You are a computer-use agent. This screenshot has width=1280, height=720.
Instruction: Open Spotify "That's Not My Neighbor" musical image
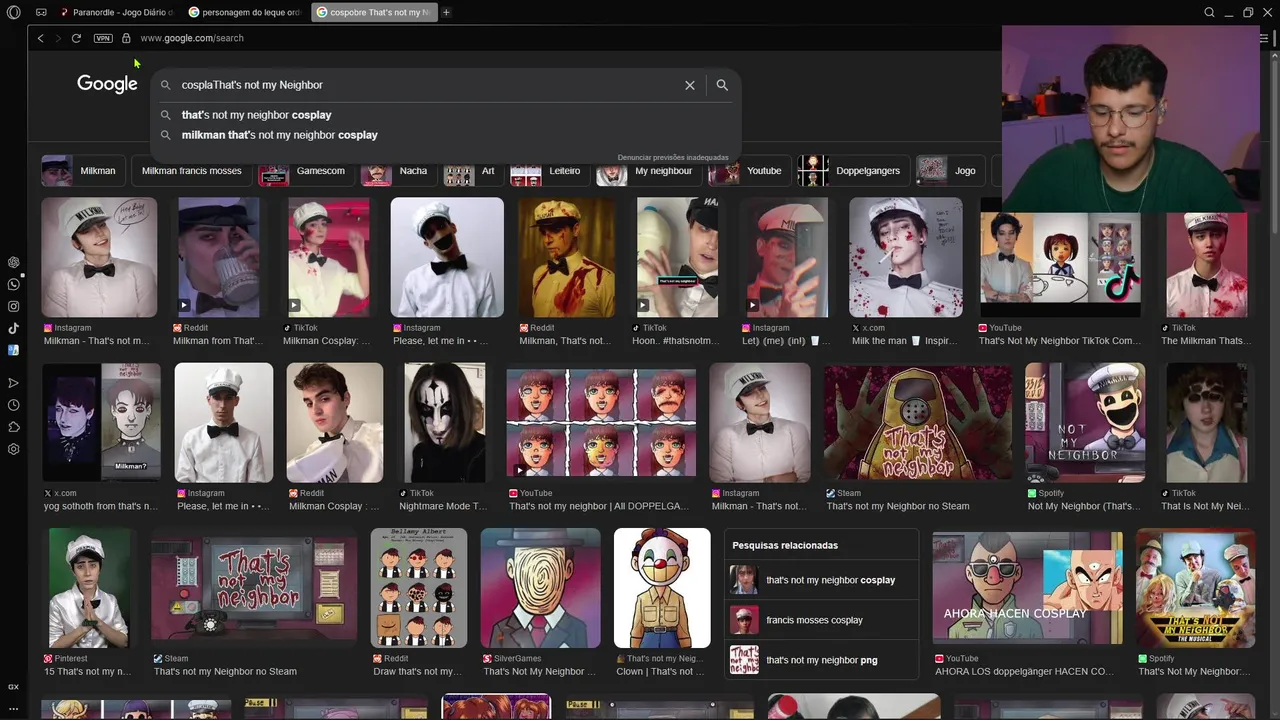point(1195,588)
